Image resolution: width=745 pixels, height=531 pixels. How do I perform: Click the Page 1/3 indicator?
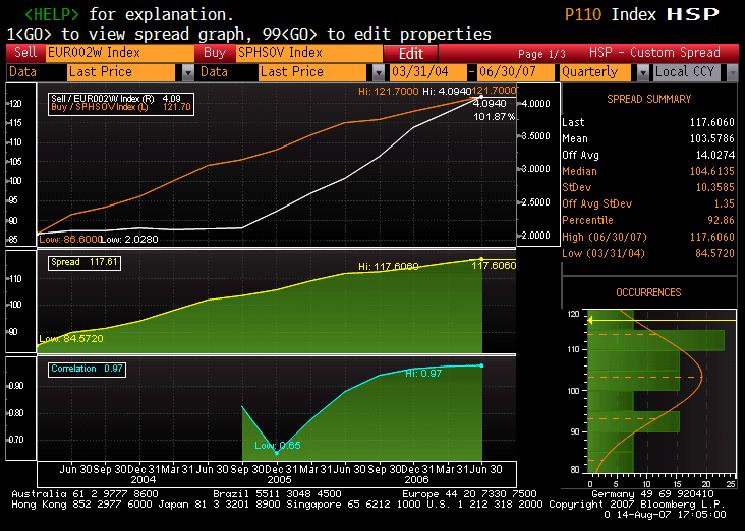[542, 54]
